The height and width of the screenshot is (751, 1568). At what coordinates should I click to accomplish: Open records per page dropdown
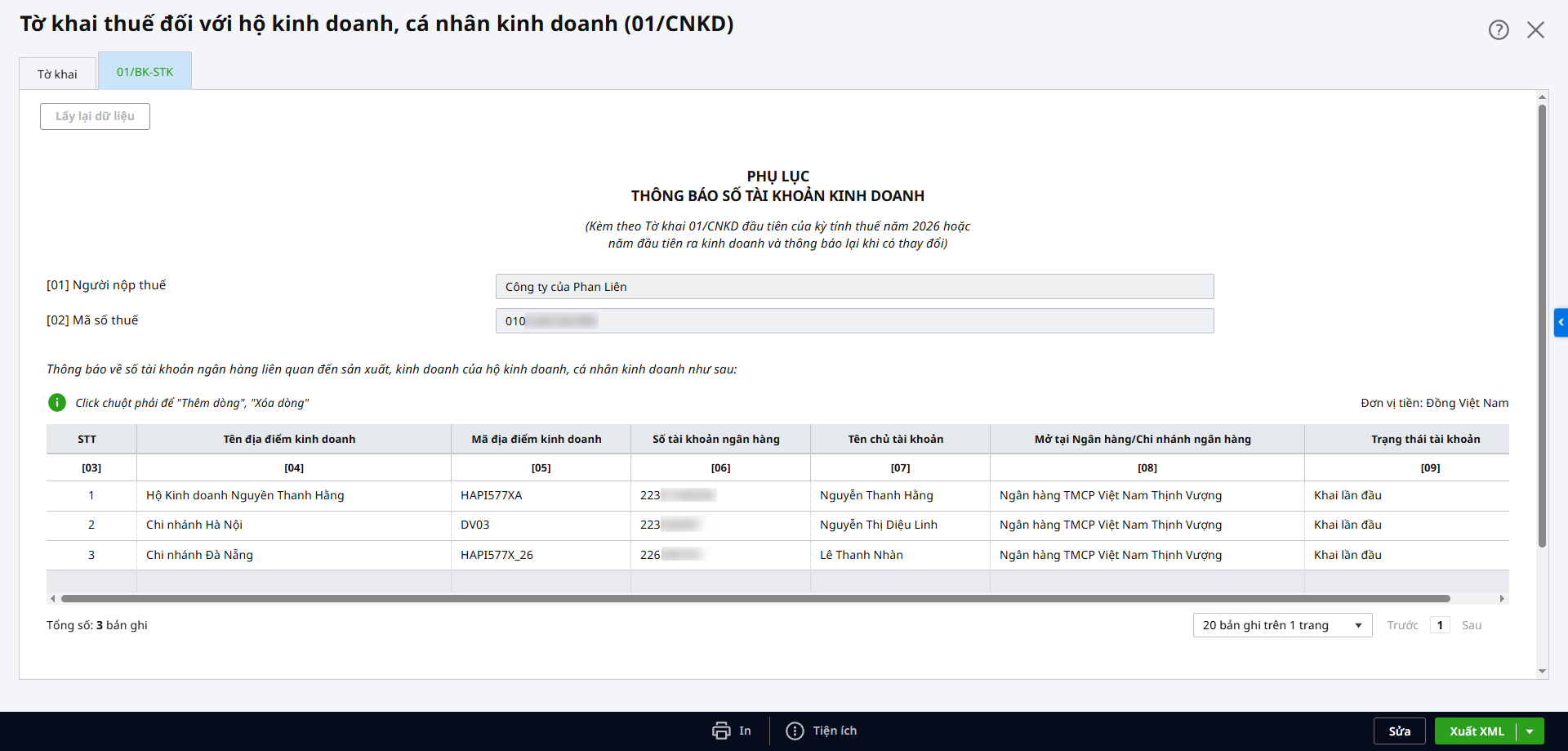click(1281, 625)
